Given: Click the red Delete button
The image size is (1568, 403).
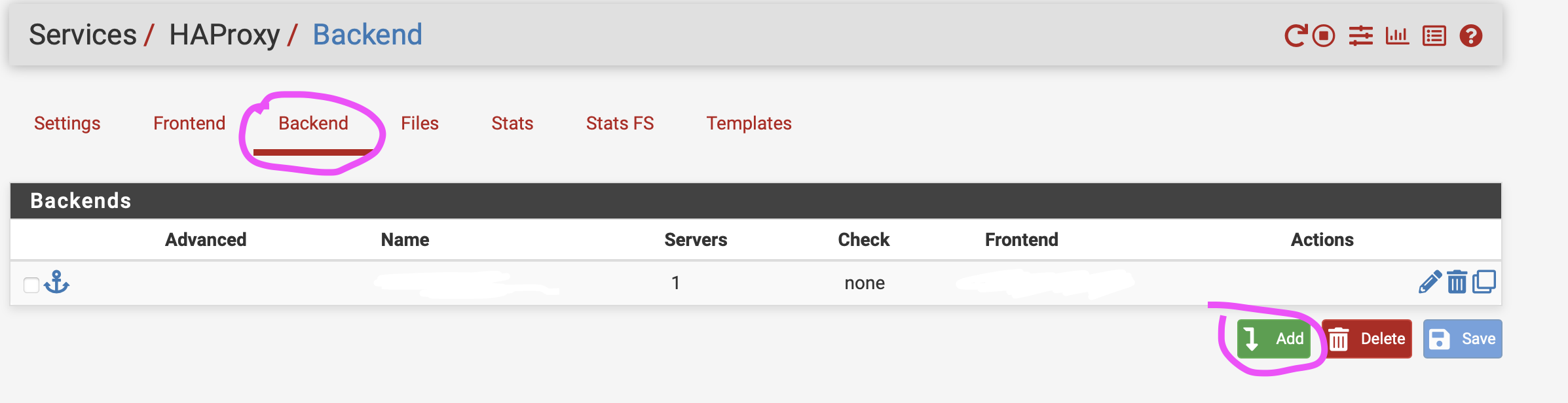Looking at the screenshot, I should [x=1367, y=339].
